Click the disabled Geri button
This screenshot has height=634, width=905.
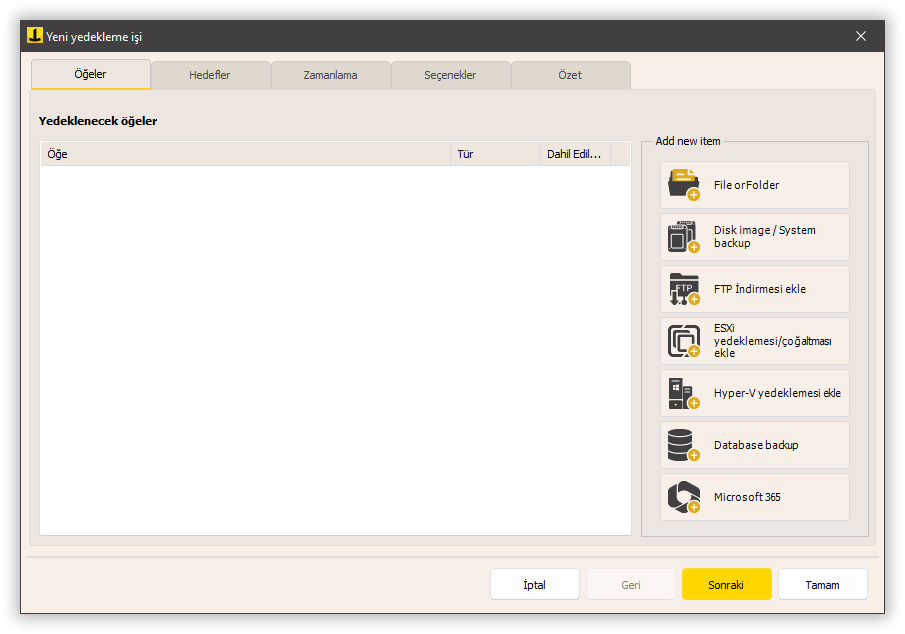coord(631,584)
